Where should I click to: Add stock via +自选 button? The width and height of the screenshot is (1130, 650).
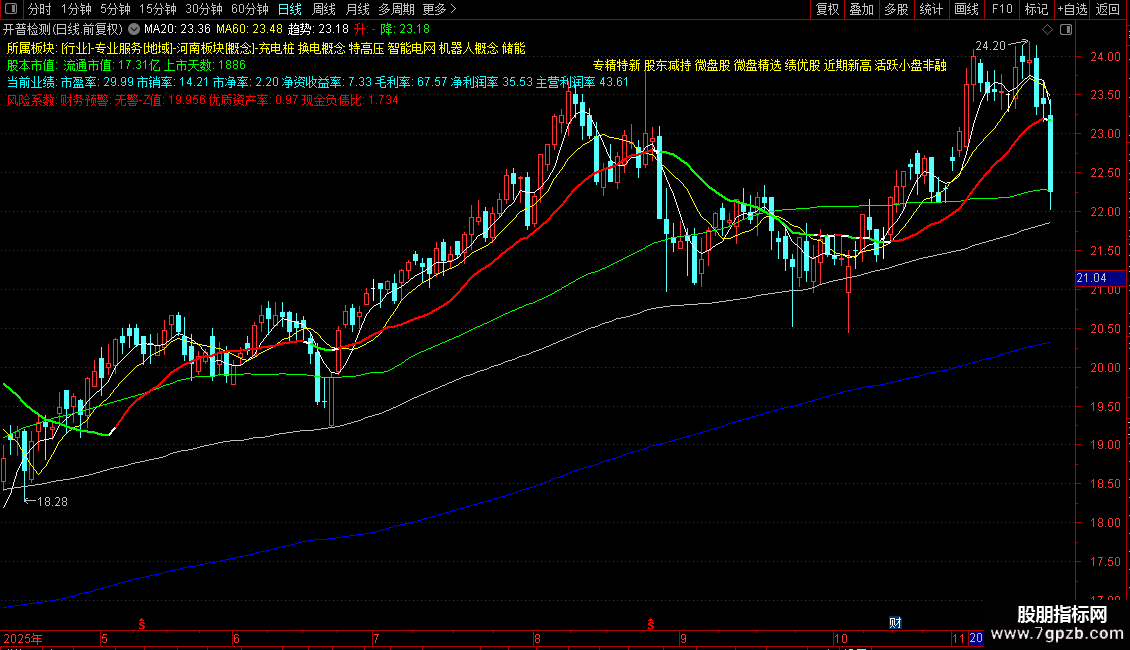coord(1072,9)
